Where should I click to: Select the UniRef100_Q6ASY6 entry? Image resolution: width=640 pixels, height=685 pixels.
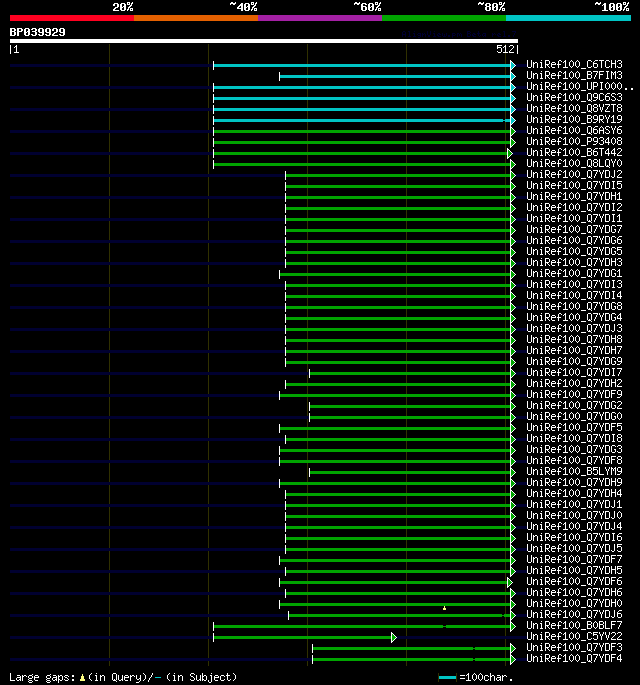tap(574, 131)
